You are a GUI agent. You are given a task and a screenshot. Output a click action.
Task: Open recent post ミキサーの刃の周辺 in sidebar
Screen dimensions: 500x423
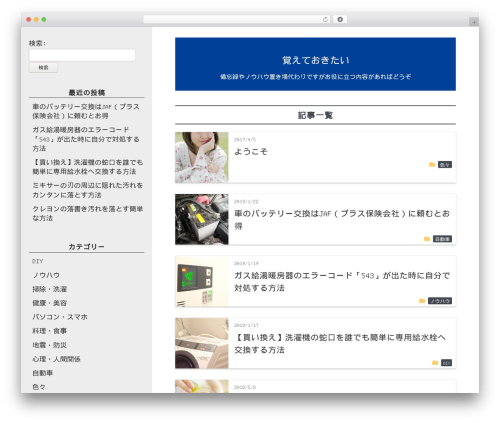click(x=87, y=190)
